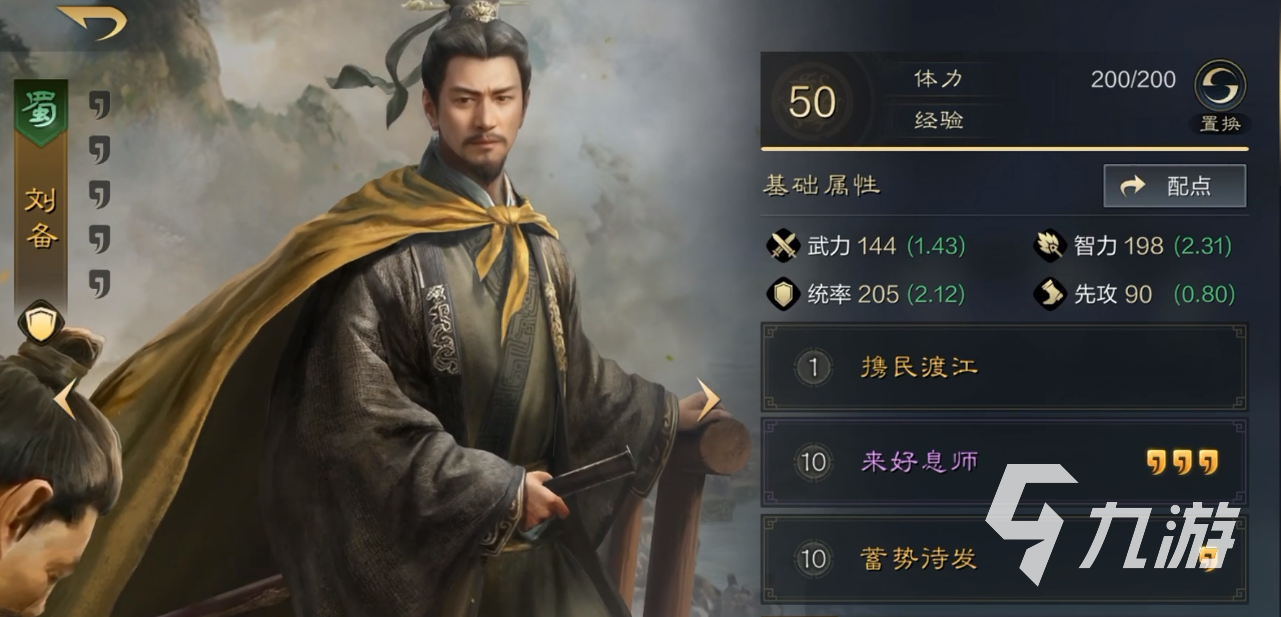Tap the top star slot beside 刘备
The image size is (1281, 617).
[x=98, y=104]
